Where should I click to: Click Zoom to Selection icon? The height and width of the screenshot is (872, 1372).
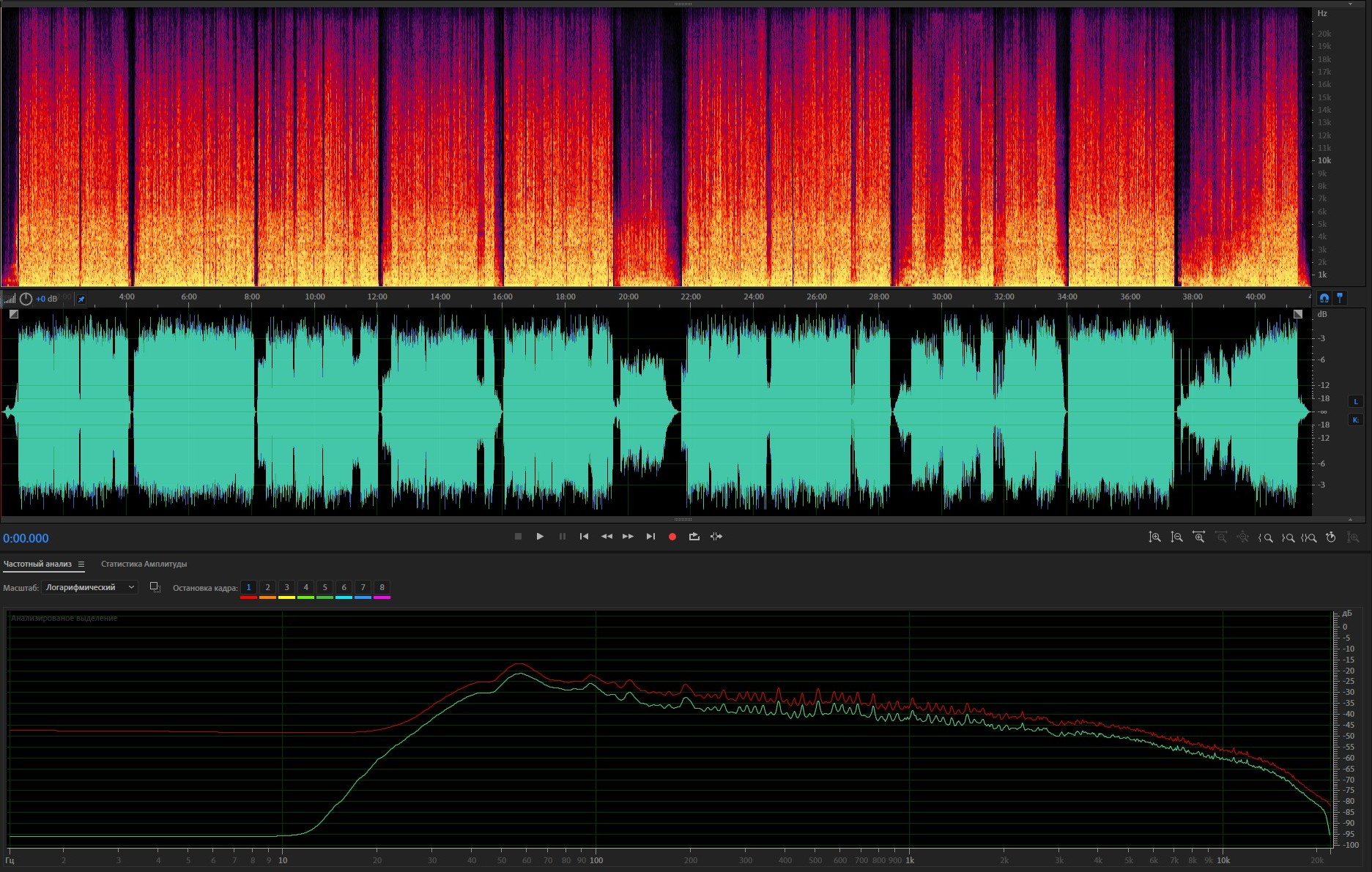(1309, 537)
